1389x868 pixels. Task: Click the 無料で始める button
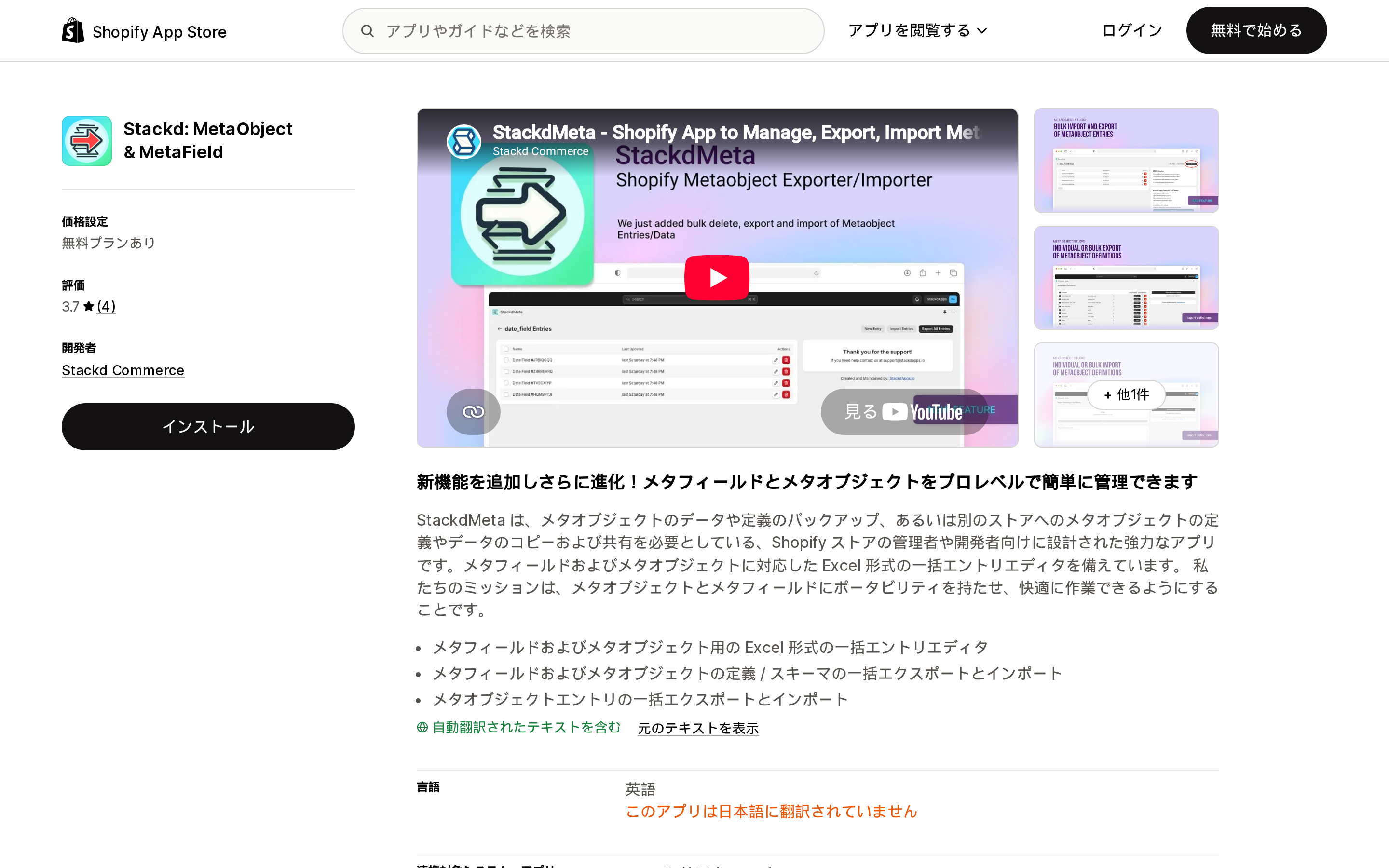click(x=1256, y=30)
